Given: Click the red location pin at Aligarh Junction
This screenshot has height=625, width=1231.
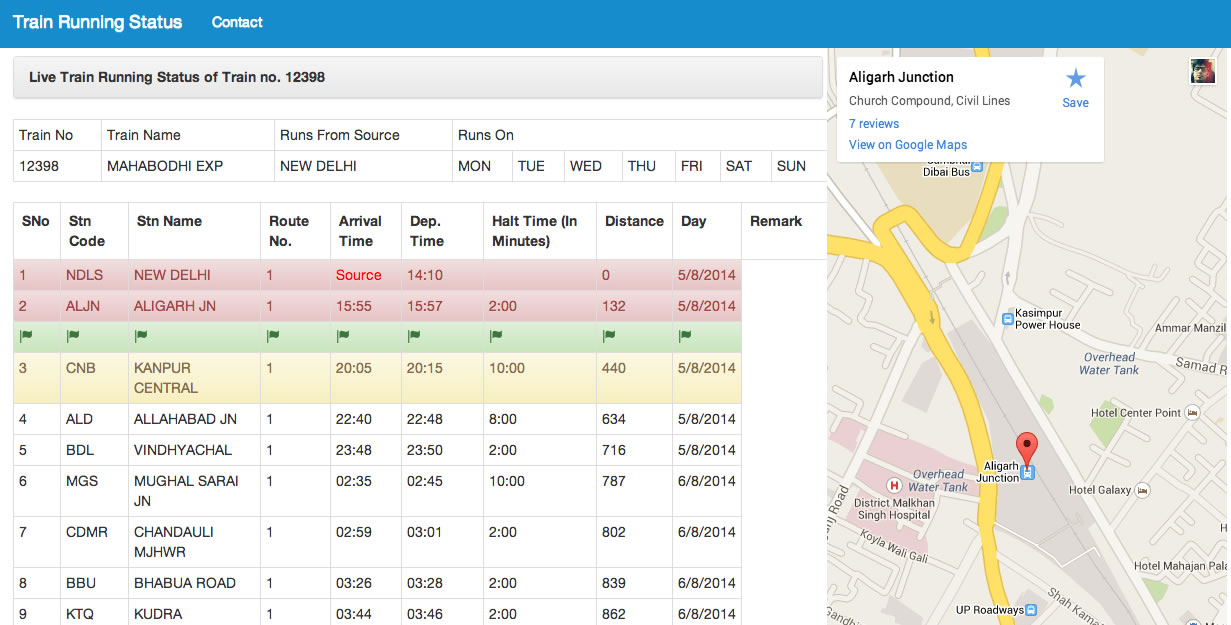Looking at the screenshot, I should (x=1026, y=448).
